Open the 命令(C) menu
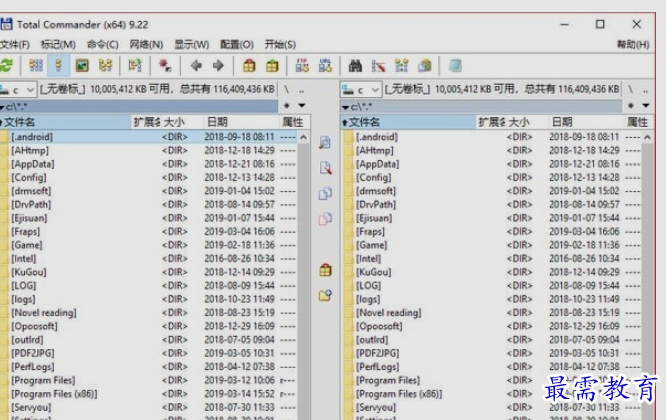 [x=102, y=45]
